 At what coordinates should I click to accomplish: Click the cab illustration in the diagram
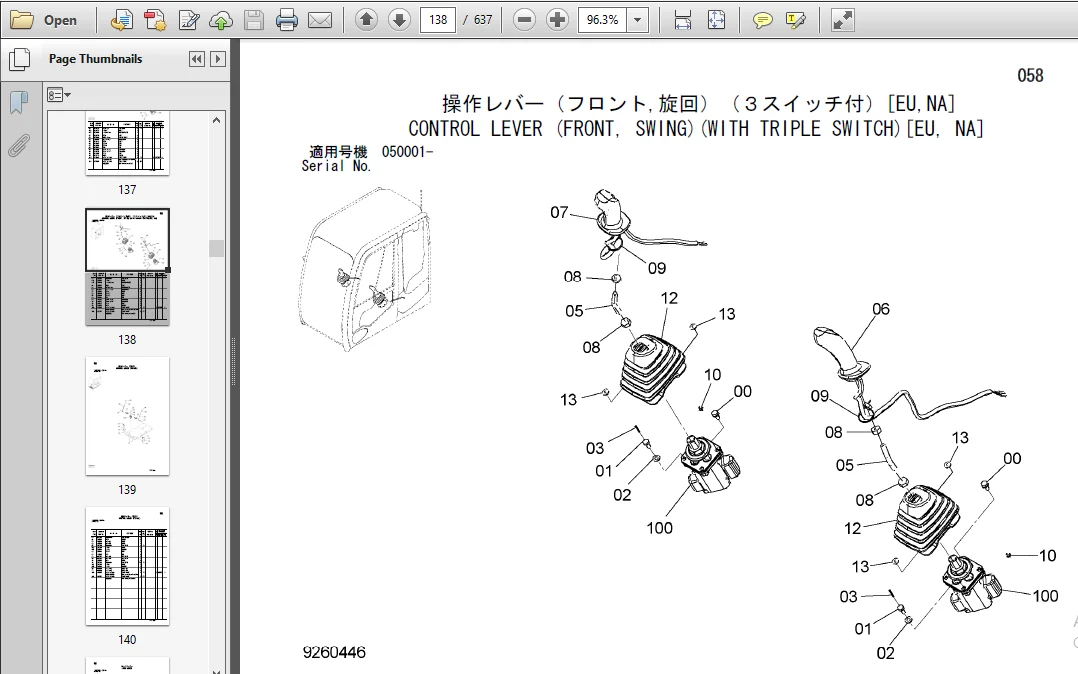(x=366, y=268)
